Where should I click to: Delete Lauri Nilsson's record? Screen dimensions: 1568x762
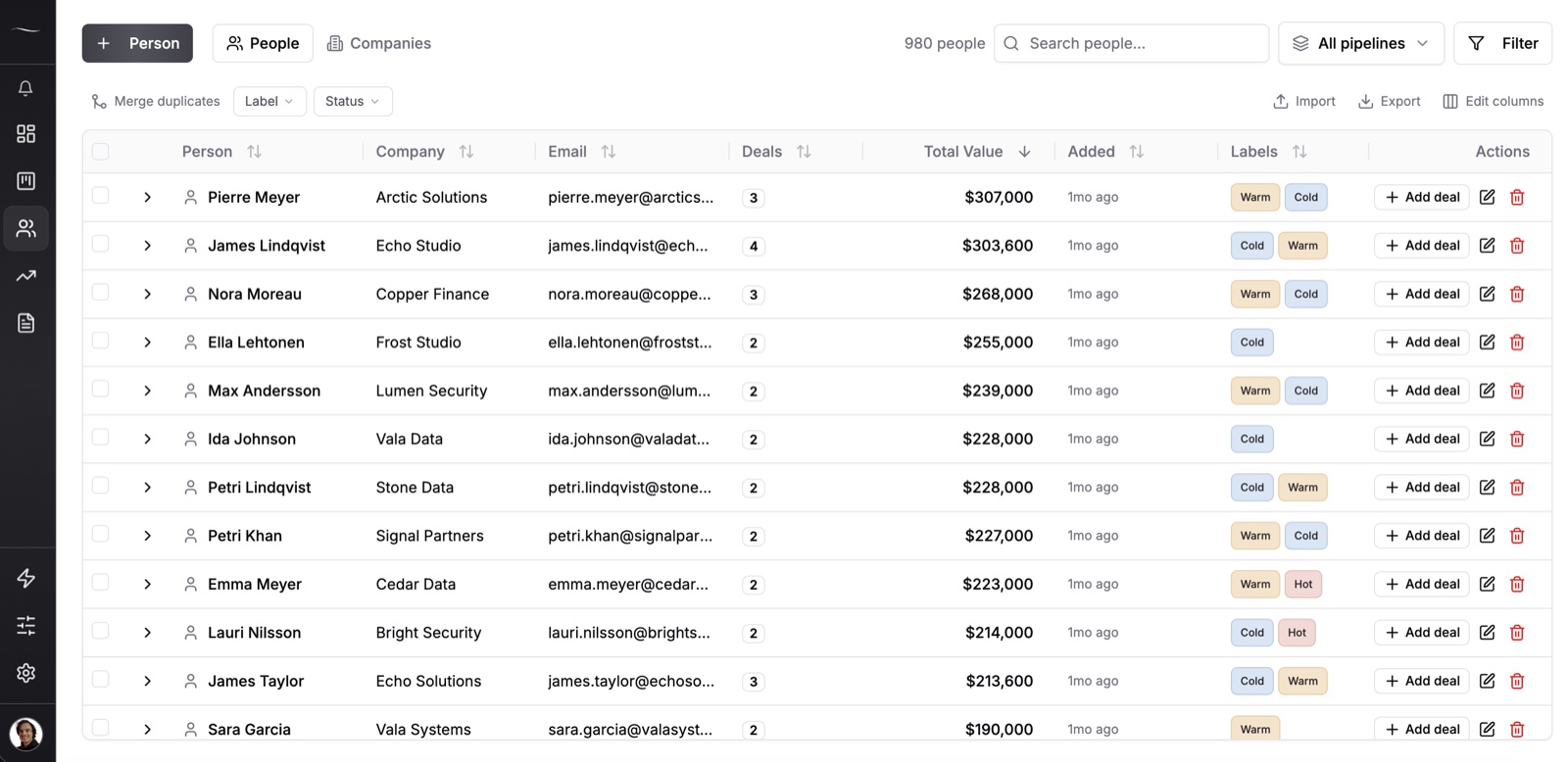1517,633
